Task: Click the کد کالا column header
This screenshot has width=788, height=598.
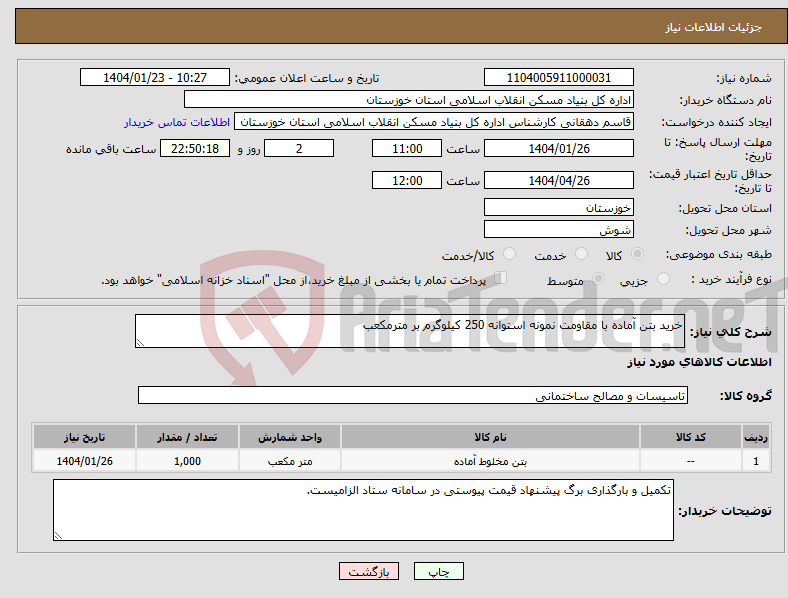Action: (x=691, y=437)
